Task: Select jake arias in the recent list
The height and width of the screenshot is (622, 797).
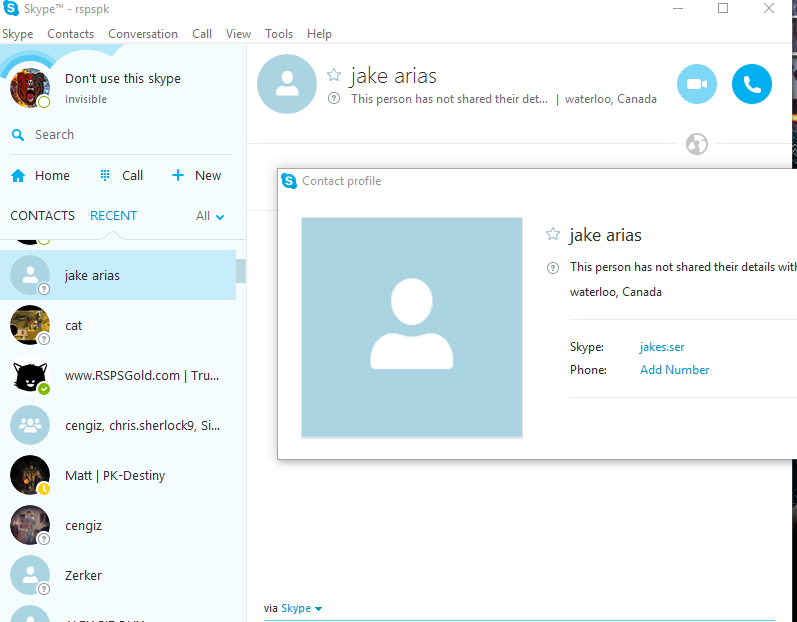Action: click(x=118, y=275)
